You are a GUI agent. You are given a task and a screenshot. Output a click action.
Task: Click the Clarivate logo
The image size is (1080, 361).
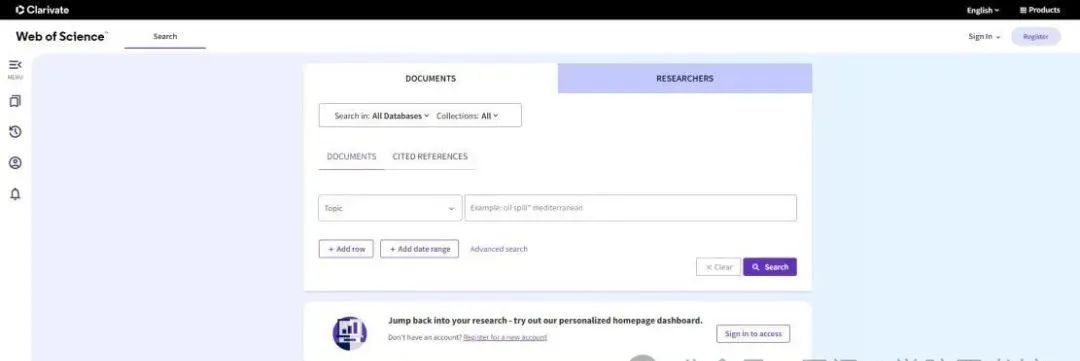[x=42, y=10]
